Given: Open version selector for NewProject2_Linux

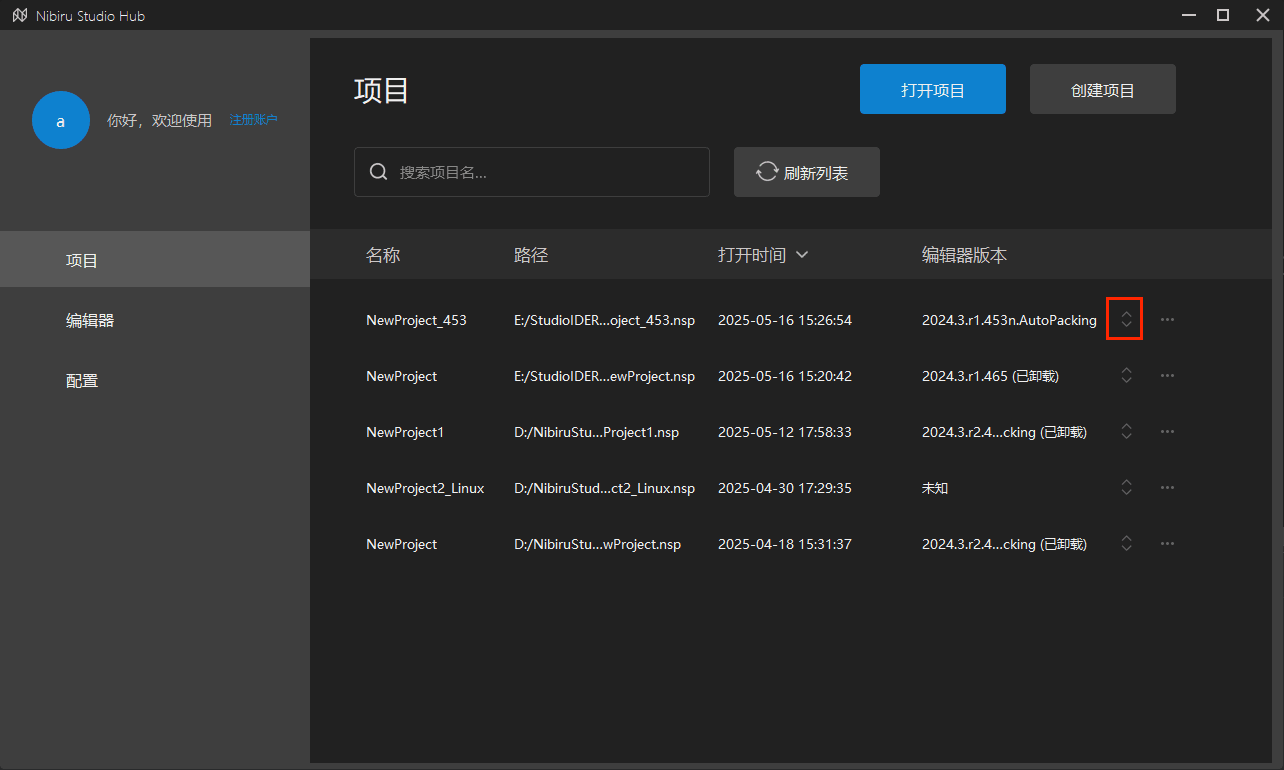Looking at the screenshot, I should (x=1126, y=488).
